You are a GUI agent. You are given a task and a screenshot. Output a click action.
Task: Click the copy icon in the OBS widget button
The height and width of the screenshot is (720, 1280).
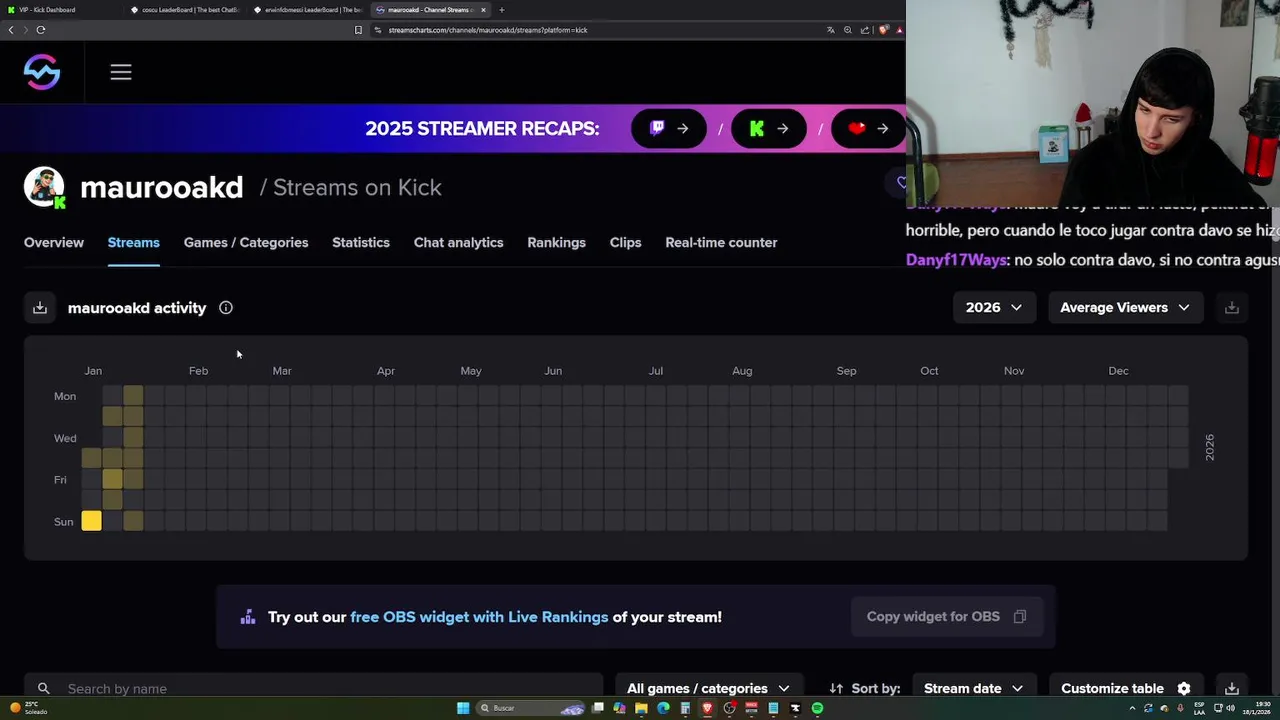click(1020, 616)
